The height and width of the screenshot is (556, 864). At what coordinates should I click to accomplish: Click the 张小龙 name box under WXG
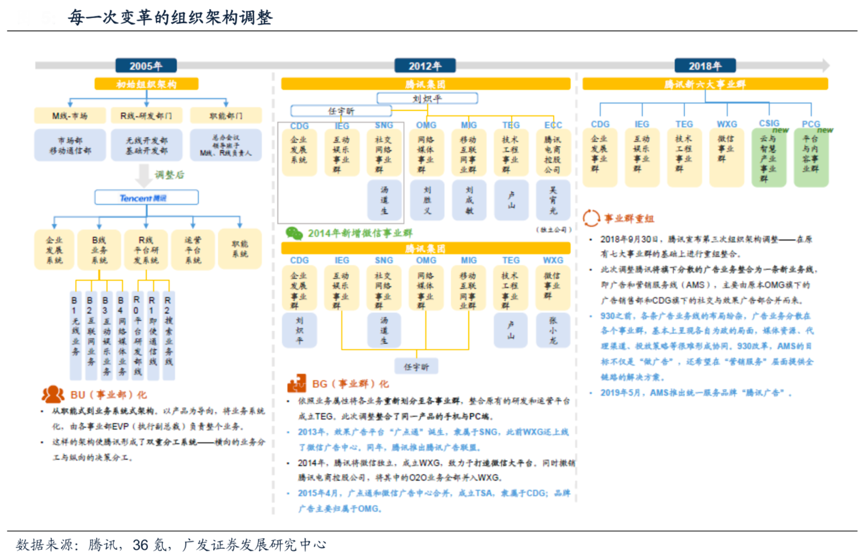pos(553,327)
